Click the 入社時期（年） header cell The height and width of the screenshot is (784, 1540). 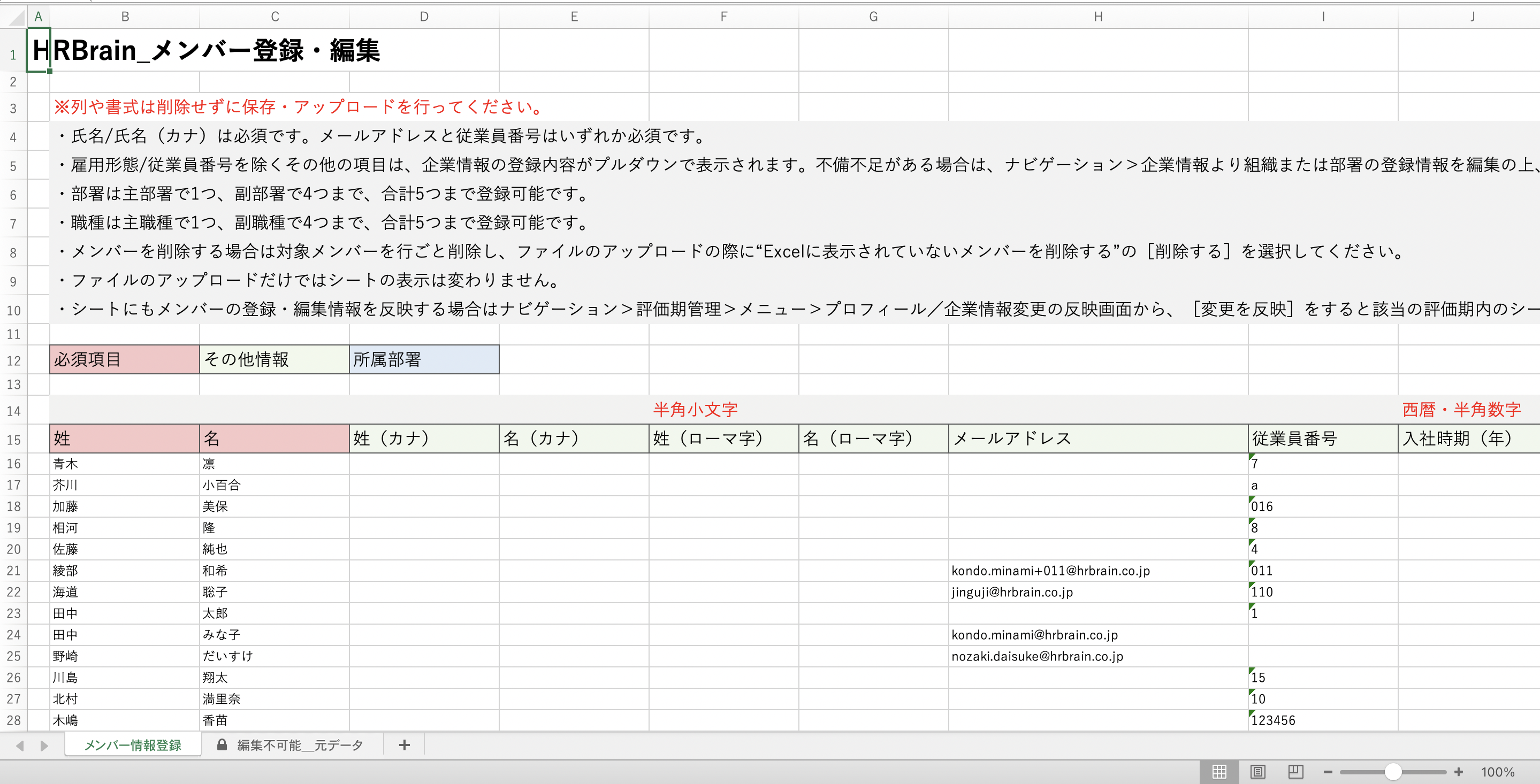1469,439
